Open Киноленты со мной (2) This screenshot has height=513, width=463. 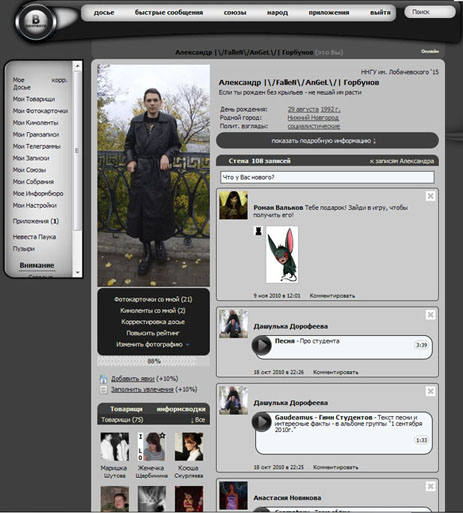[x=153, y=311]
